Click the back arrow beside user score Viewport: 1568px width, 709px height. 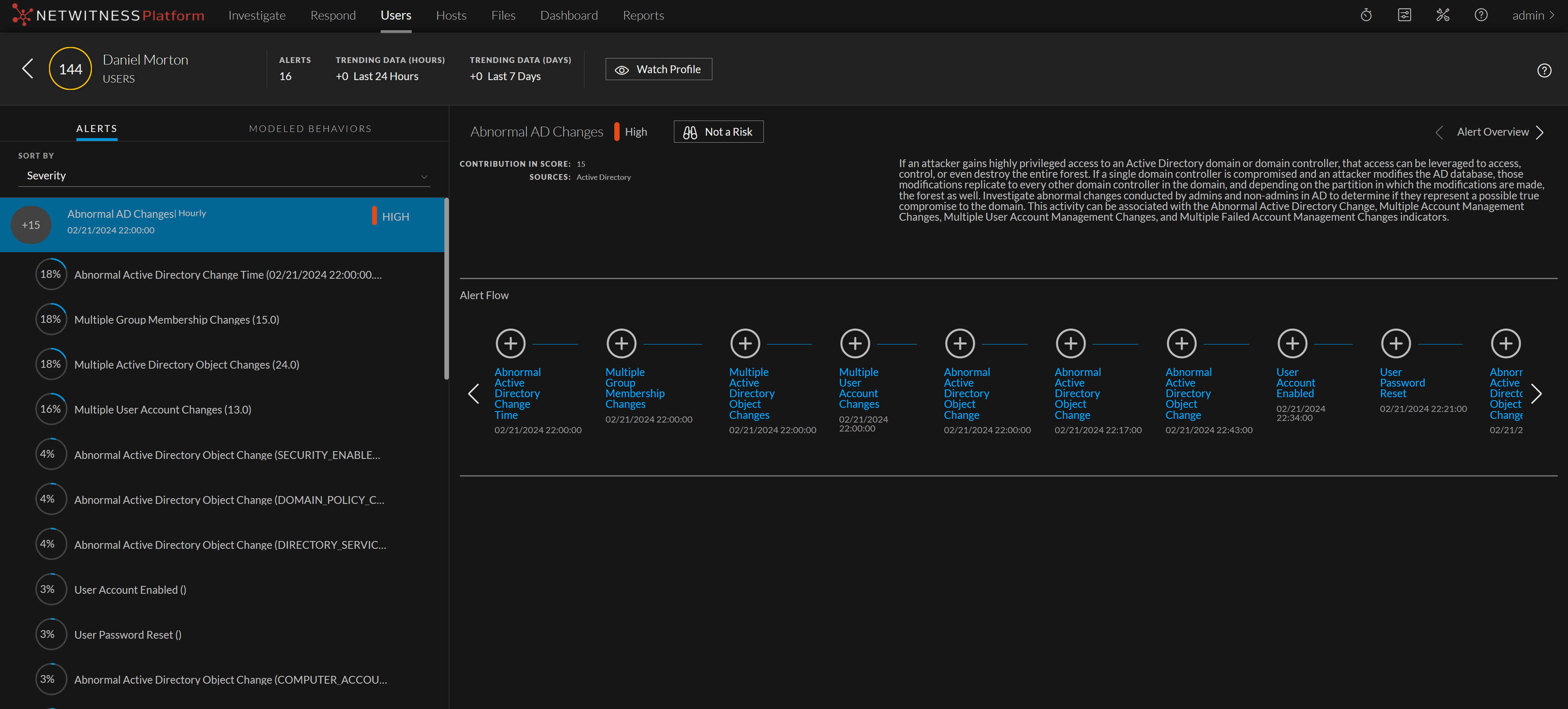27,68
